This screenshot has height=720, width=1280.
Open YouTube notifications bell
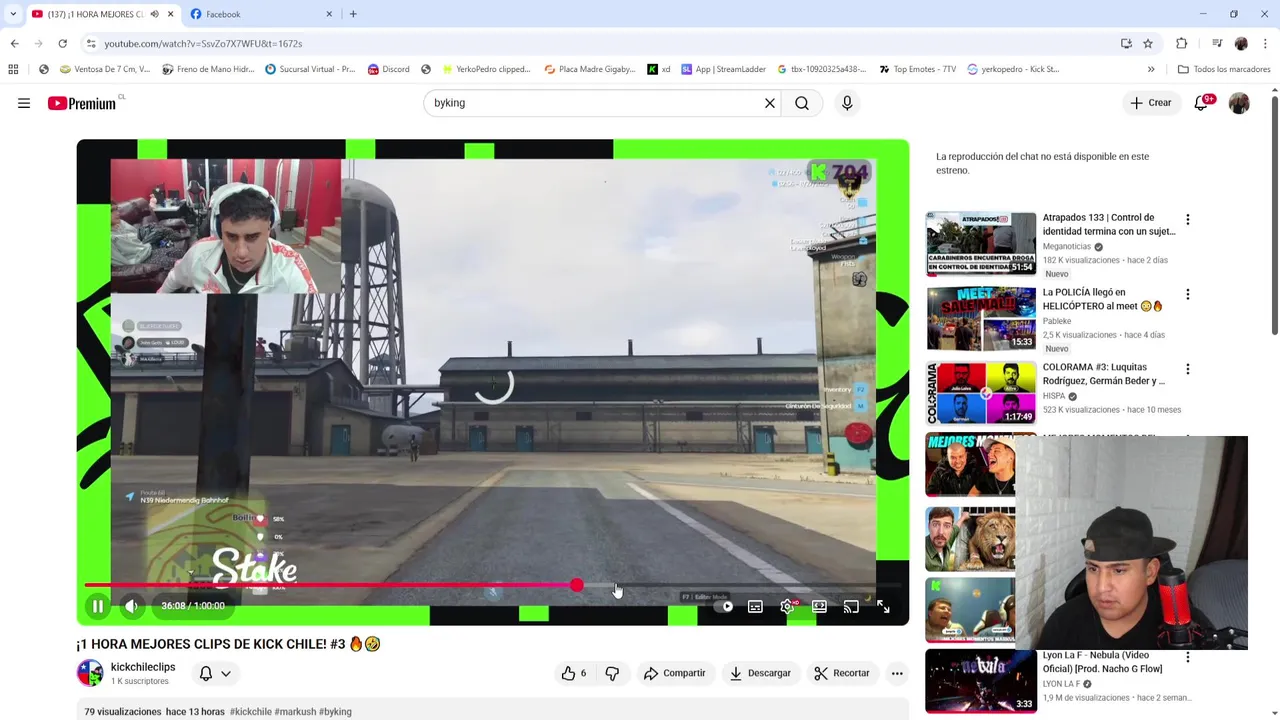tap(1201, 103)
